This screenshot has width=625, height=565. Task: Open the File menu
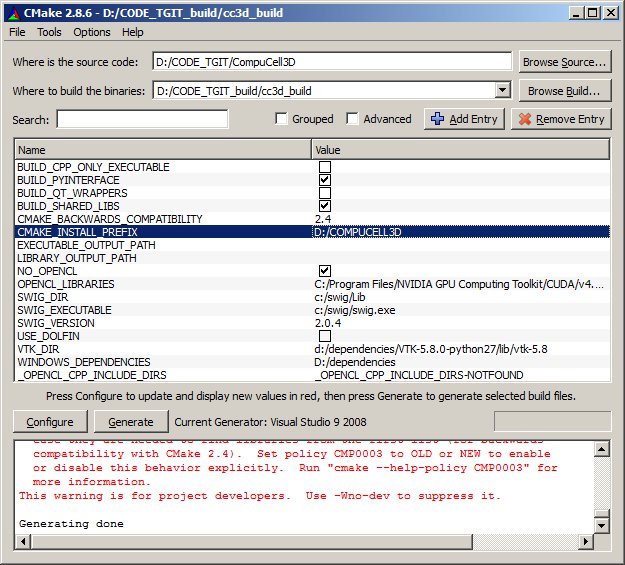point(17,33)
